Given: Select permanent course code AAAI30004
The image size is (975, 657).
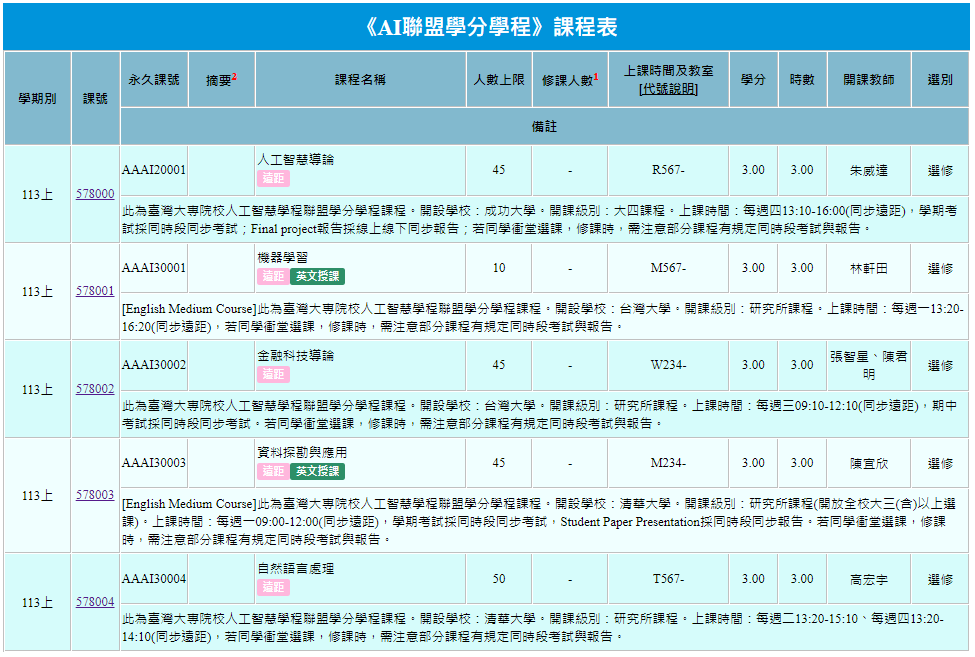Looking at the screenshot, I should [x=154, y=579].
